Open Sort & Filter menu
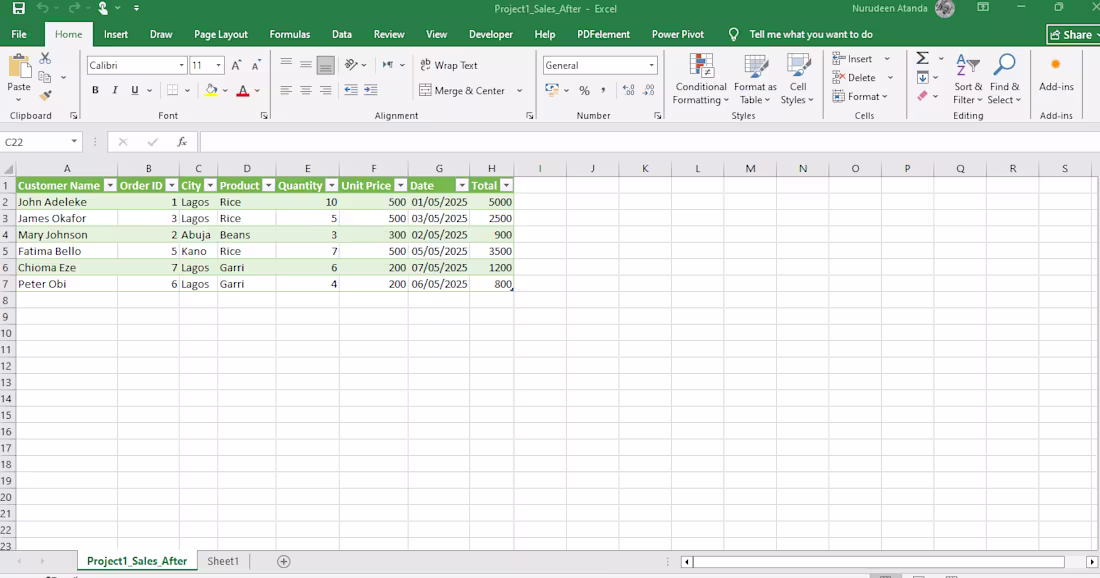 pos(967,79)
